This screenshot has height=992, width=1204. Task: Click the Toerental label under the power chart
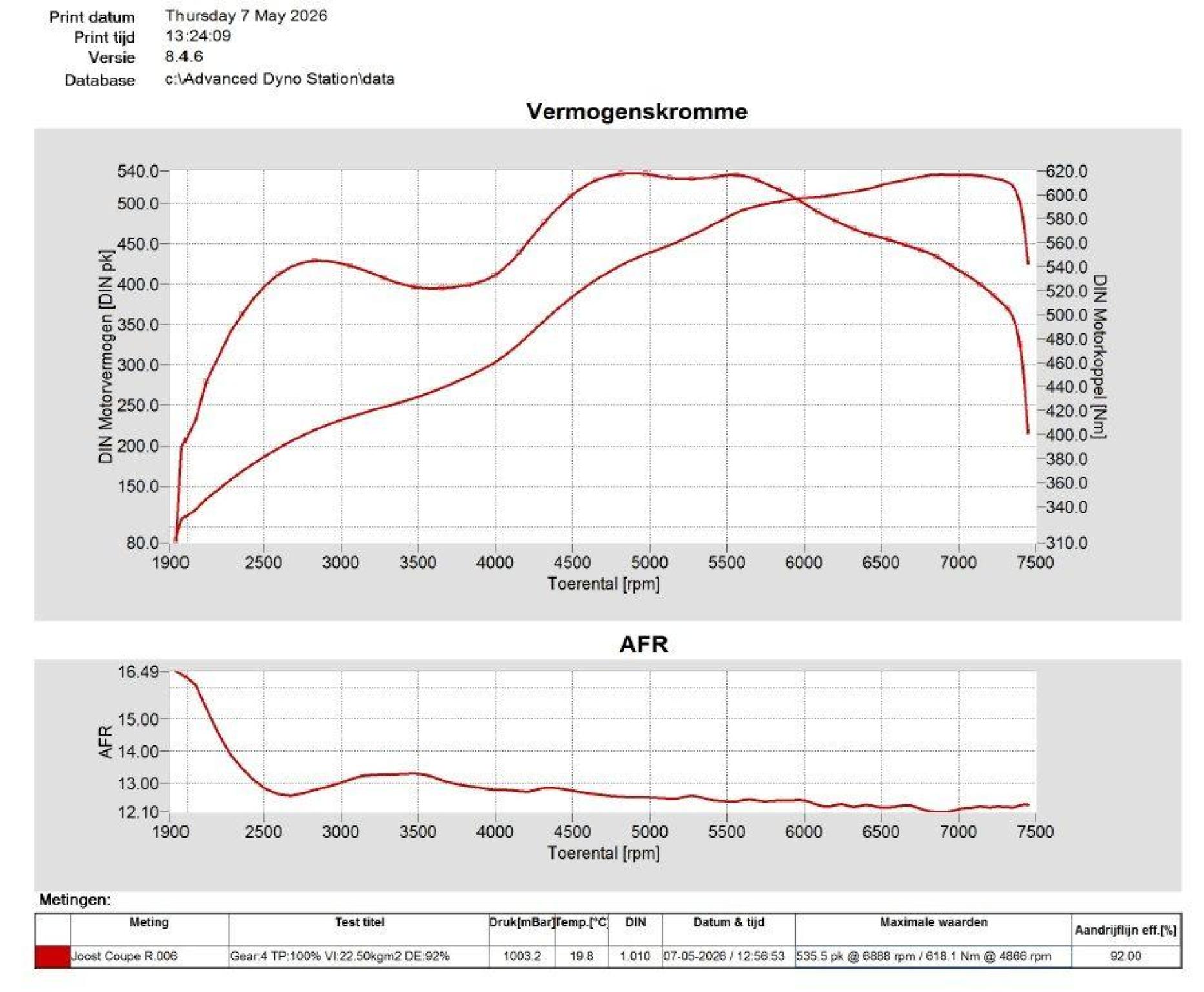[604, 584]
